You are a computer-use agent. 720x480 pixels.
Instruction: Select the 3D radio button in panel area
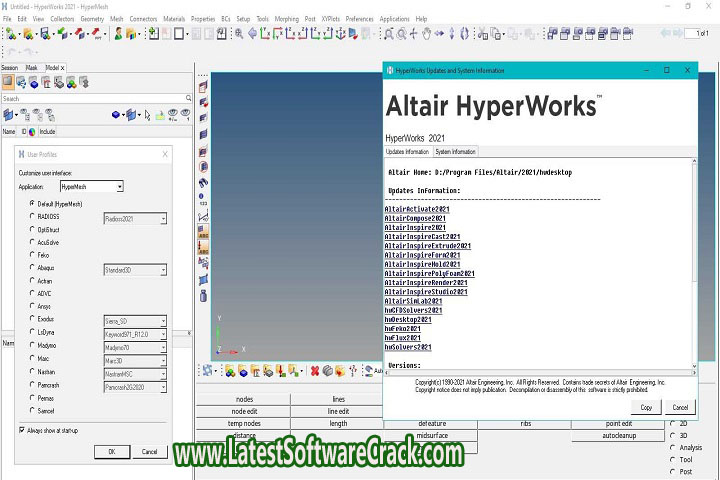point(673,435)
